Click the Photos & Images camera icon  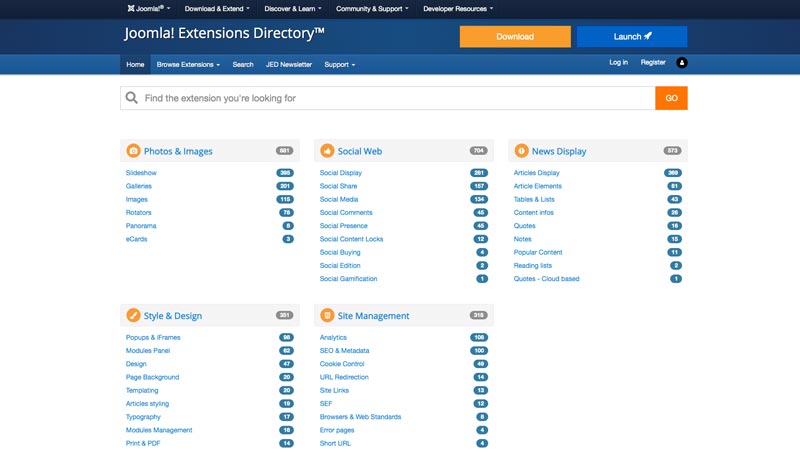point(133,151)
